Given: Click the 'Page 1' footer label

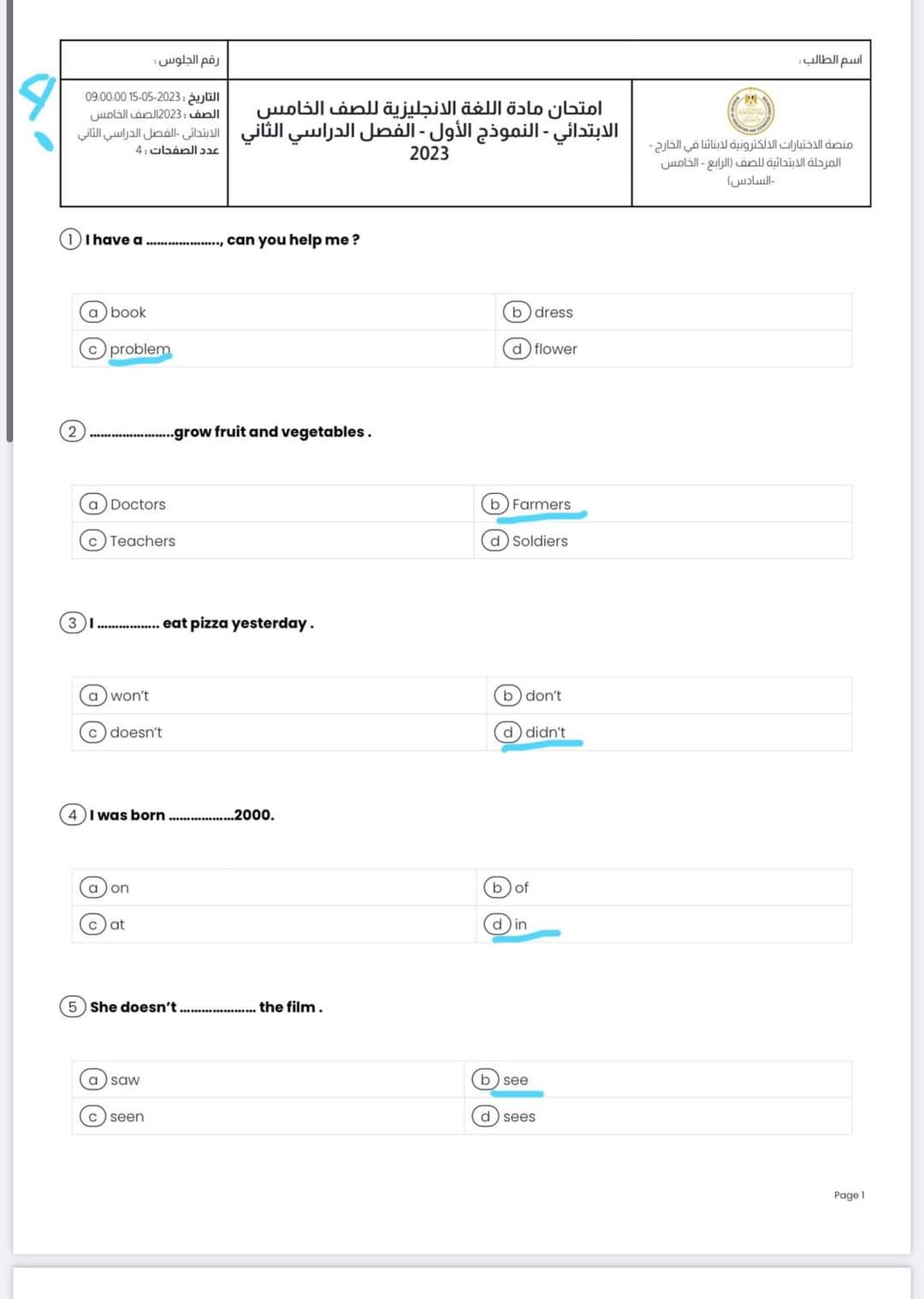Looking at the screenshot, I should click(849, 1195).
